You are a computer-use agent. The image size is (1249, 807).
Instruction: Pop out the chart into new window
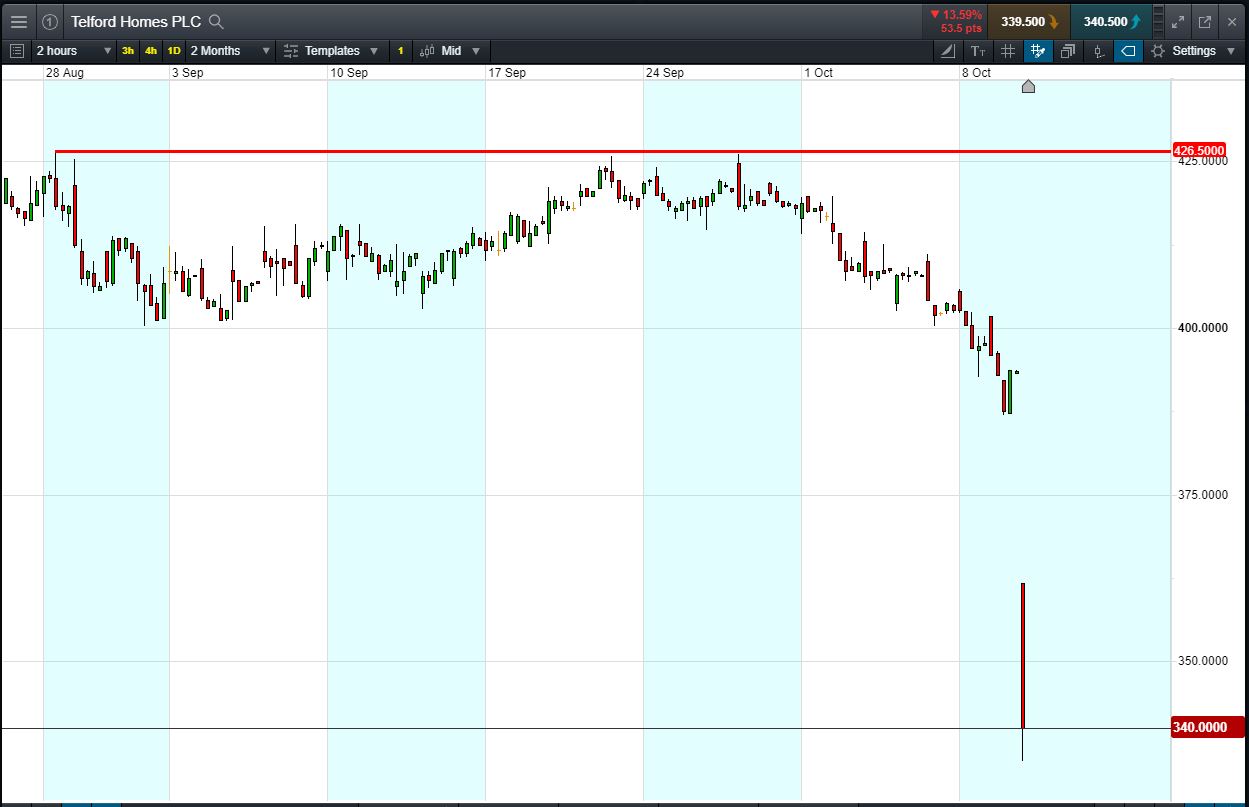[x=1204, y=21]
